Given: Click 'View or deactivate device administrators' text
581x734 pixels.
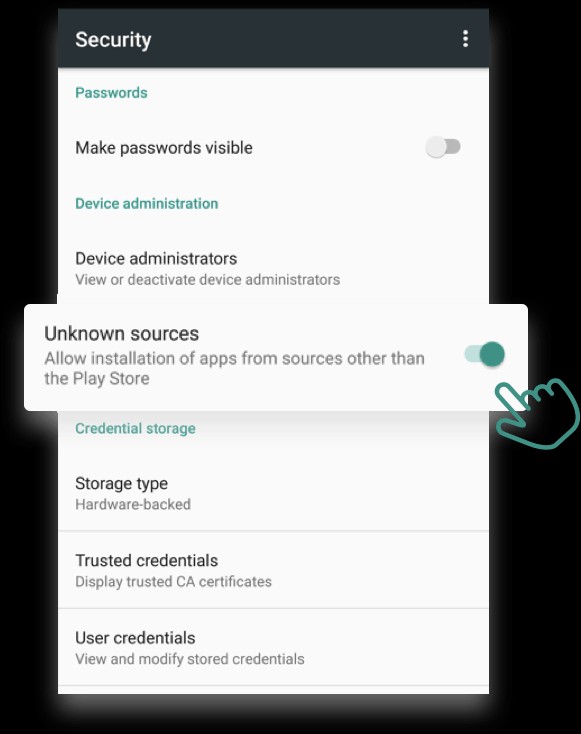Looking at the screenshot, I should 207,279.
